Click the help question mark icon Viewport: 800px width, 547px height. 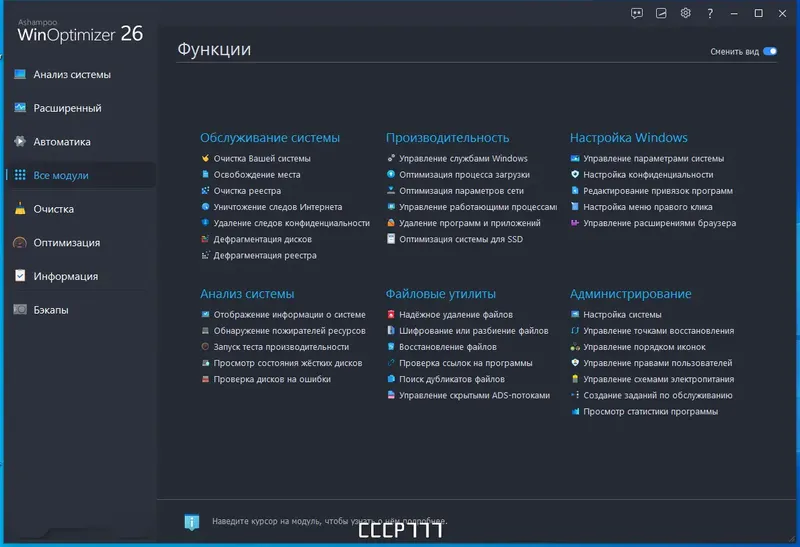point(710,14)
